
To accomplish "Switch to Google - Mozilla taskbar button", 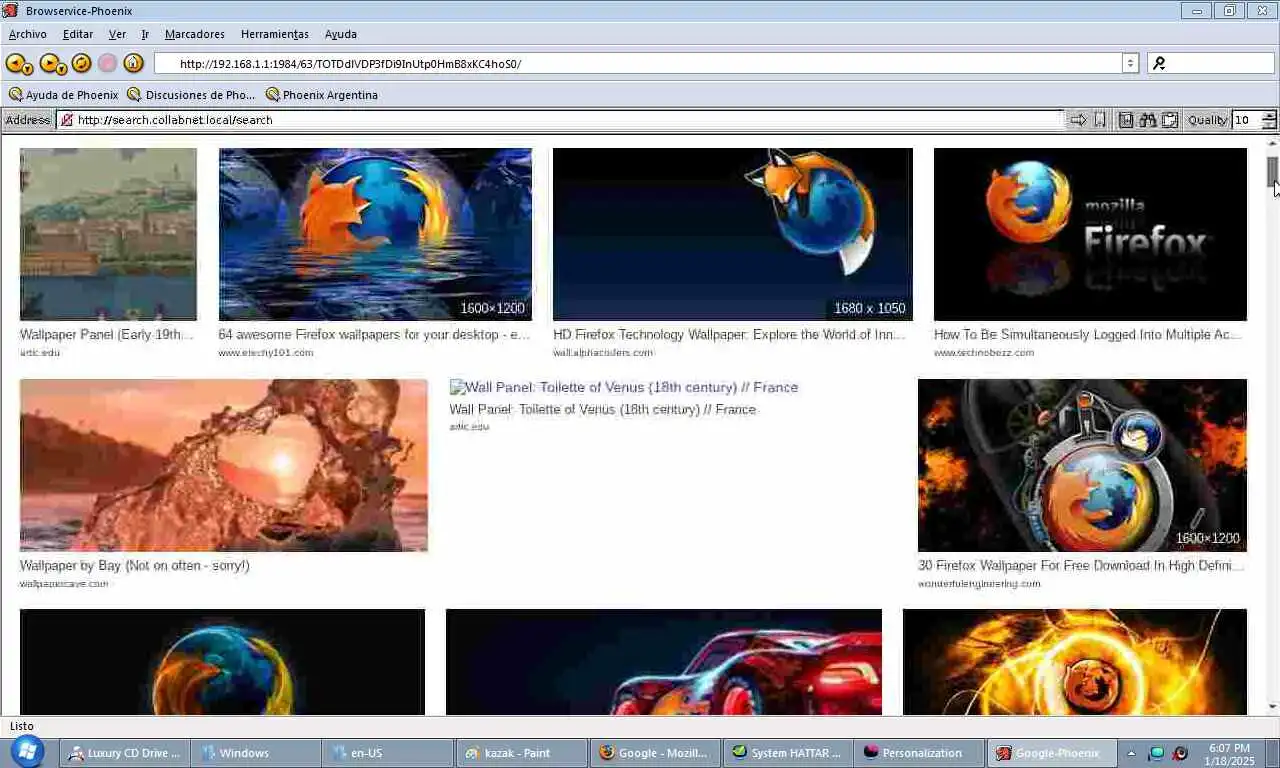I will (x=654, y=753).
